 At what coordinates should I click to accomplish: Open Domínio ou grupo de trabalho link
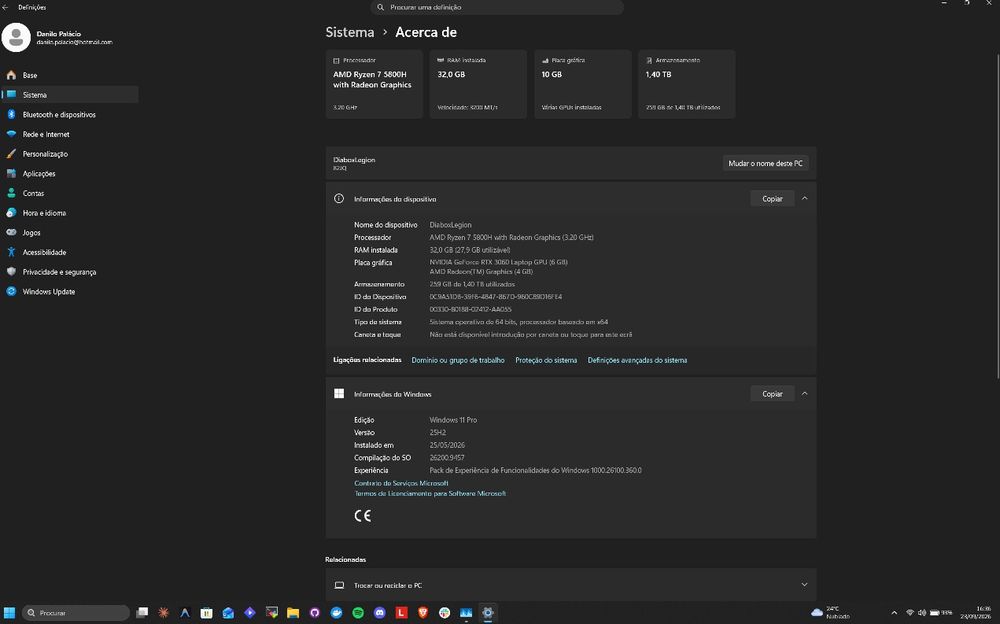(x=458, y=360)
